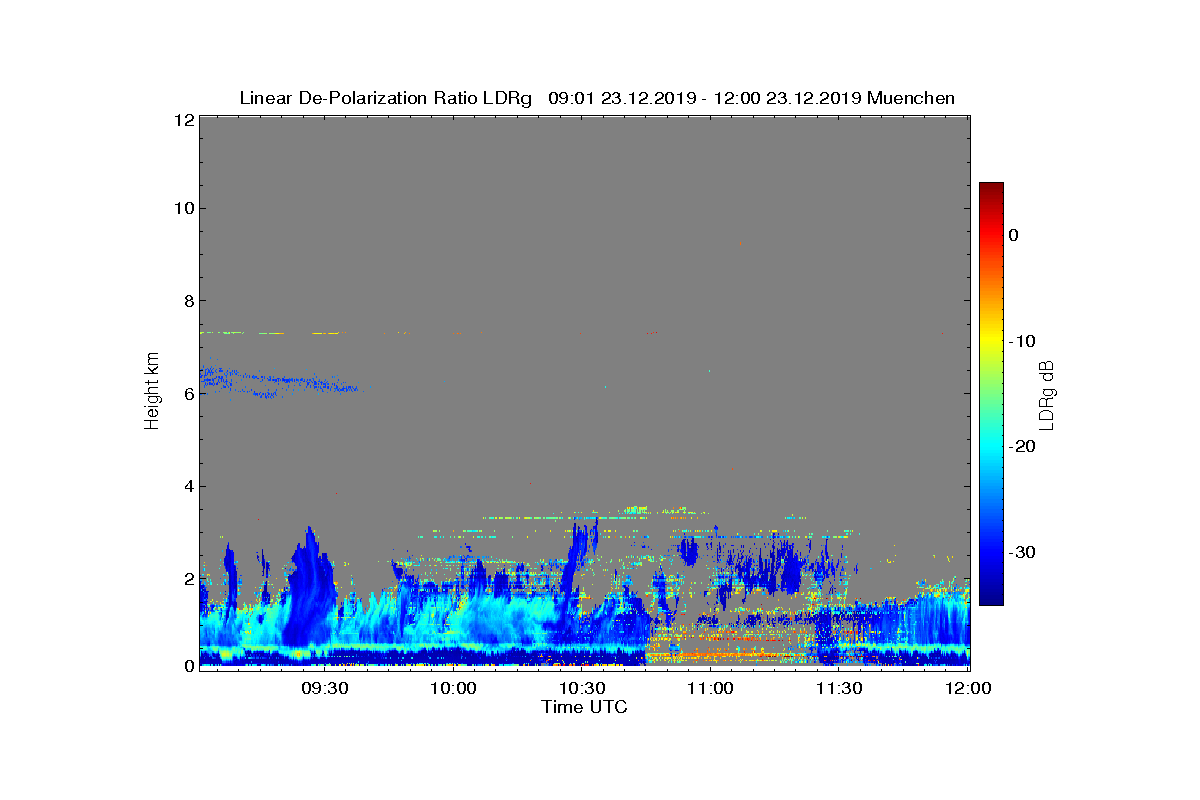Image resolution: width=1200 pixels, height=800 pixels.
Task: Click the colorbar tick label -30
Action: (1022, 552)
